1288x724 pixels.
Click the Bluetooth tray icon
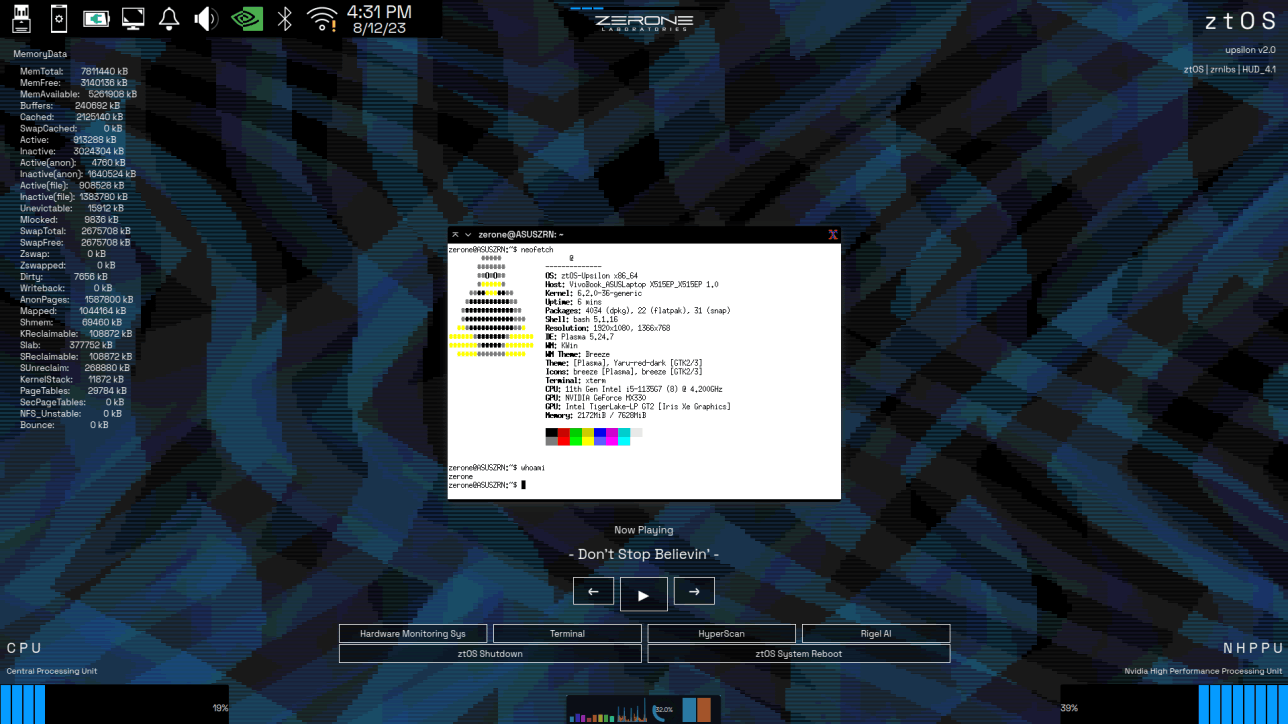coord(284,18)
